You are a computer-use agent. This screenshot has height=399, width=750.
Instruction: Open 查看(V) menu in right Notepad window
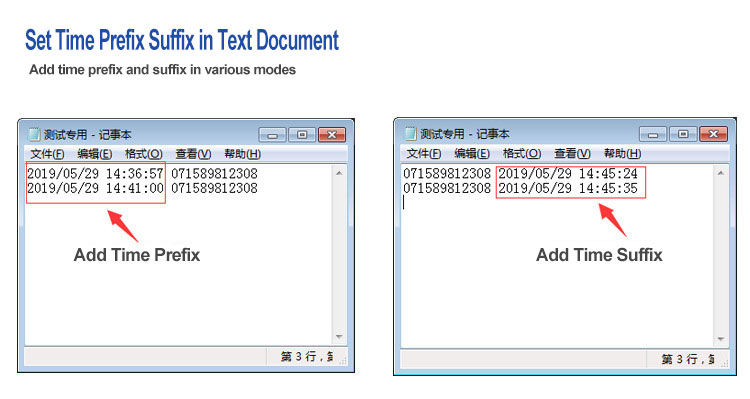click(x=572, y=154)
